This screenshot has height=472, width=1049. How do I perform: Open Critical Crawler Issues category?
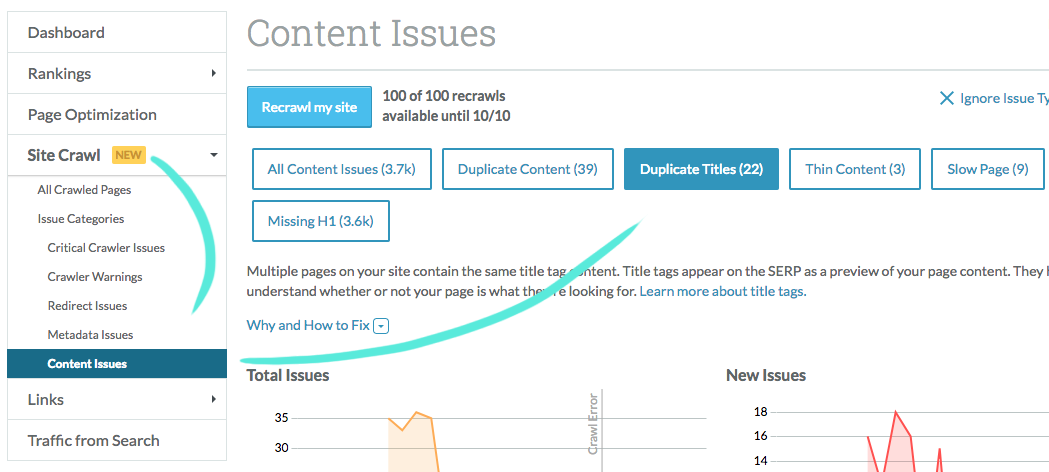[x=106, y=248]
